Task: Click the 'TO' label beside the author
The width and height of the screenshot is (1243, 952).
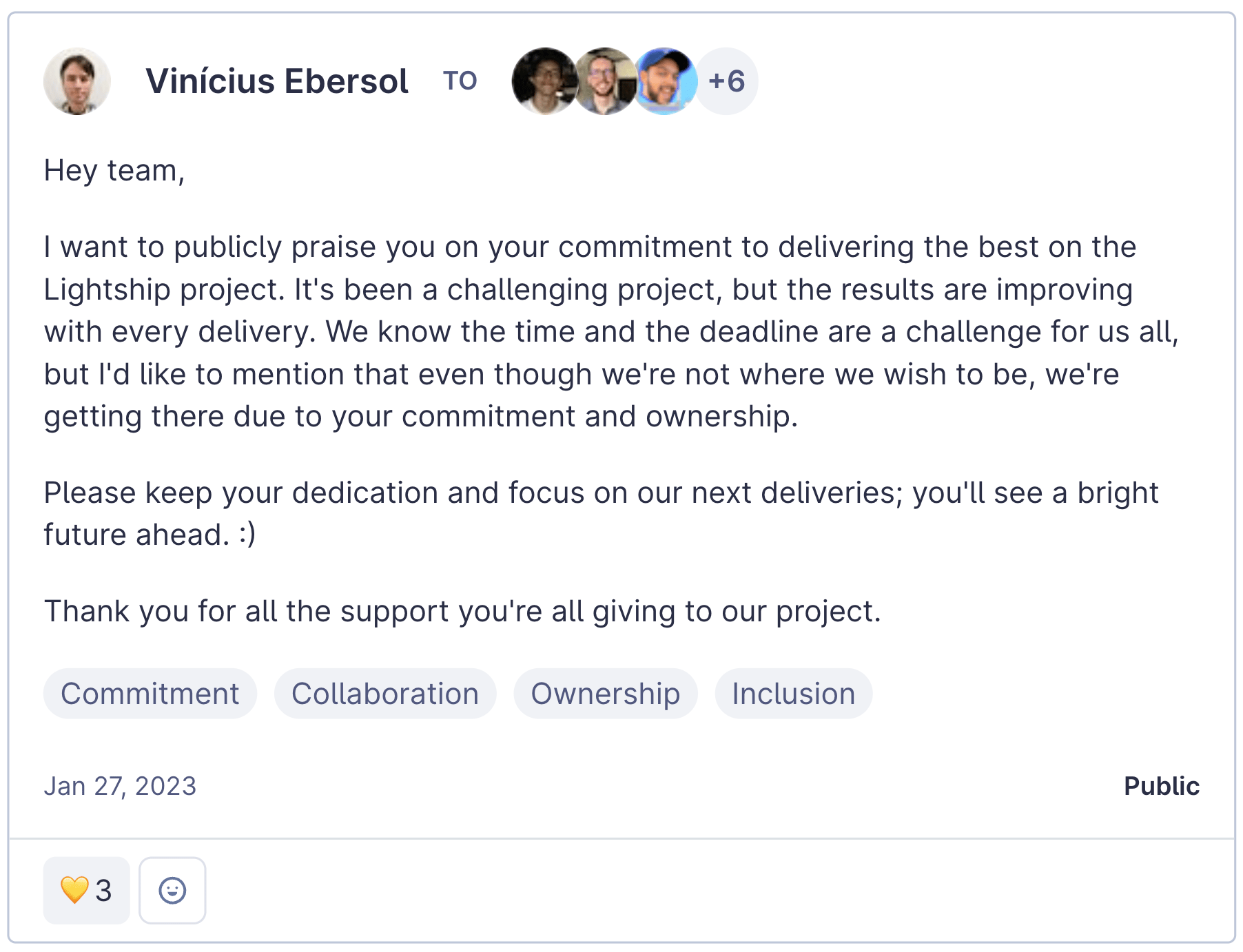Action: [x=460, y=81]
